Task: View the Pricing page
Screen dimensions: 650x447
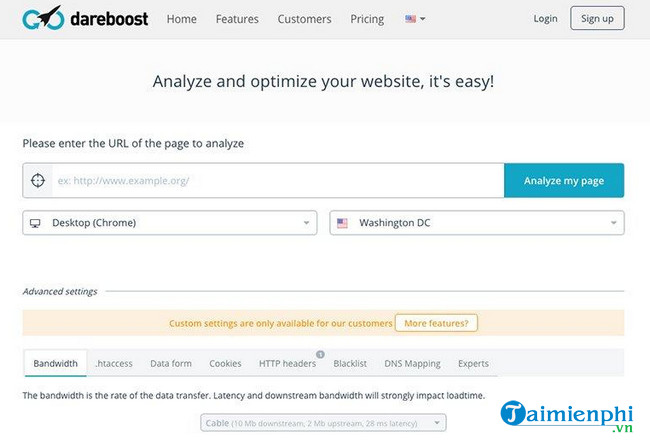Action: coord(367,19)
